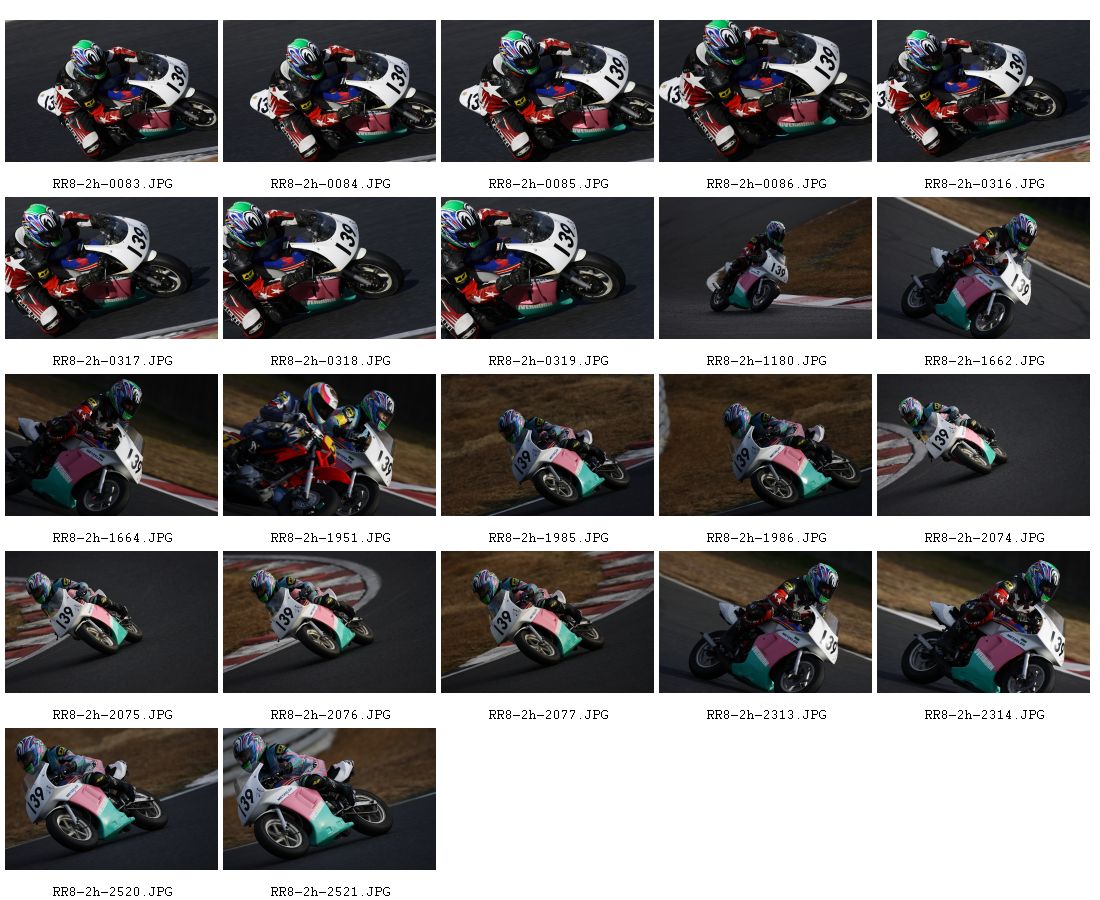
Task: Open thumbnail RR8-2h-0083.JPG
Action: point(112,91)
